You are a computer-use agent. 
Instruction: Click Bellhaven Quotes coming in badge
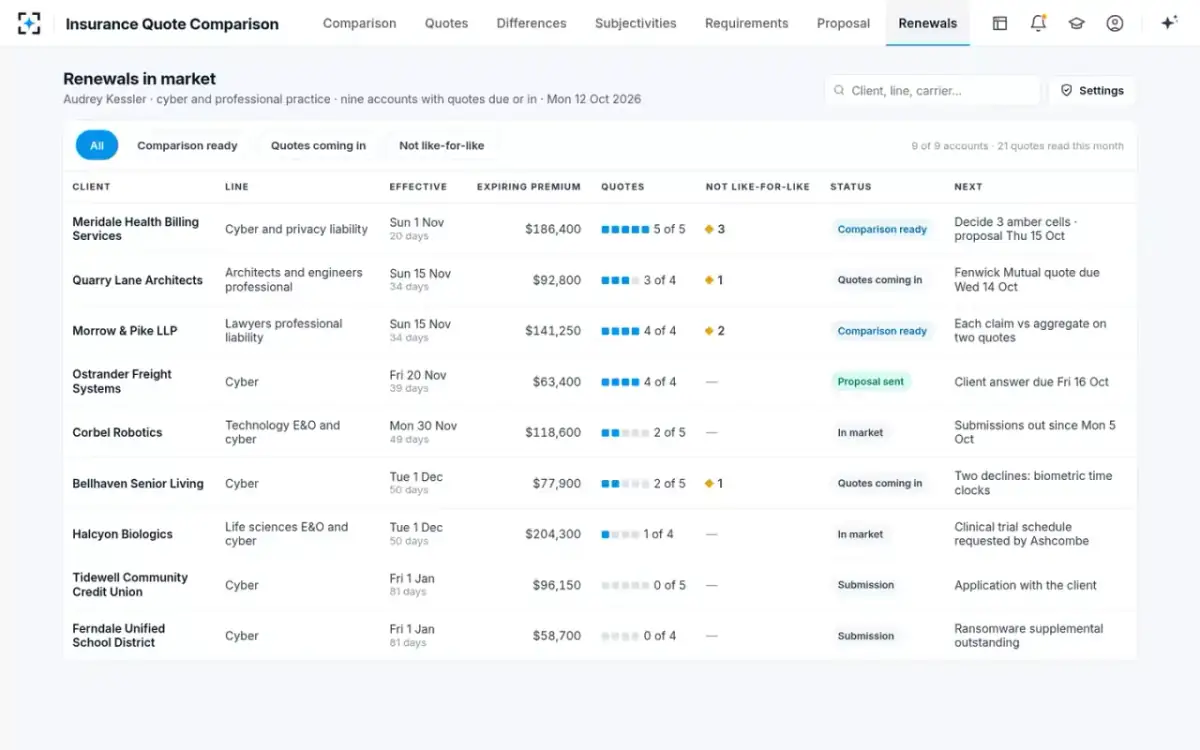pos(880,483)
